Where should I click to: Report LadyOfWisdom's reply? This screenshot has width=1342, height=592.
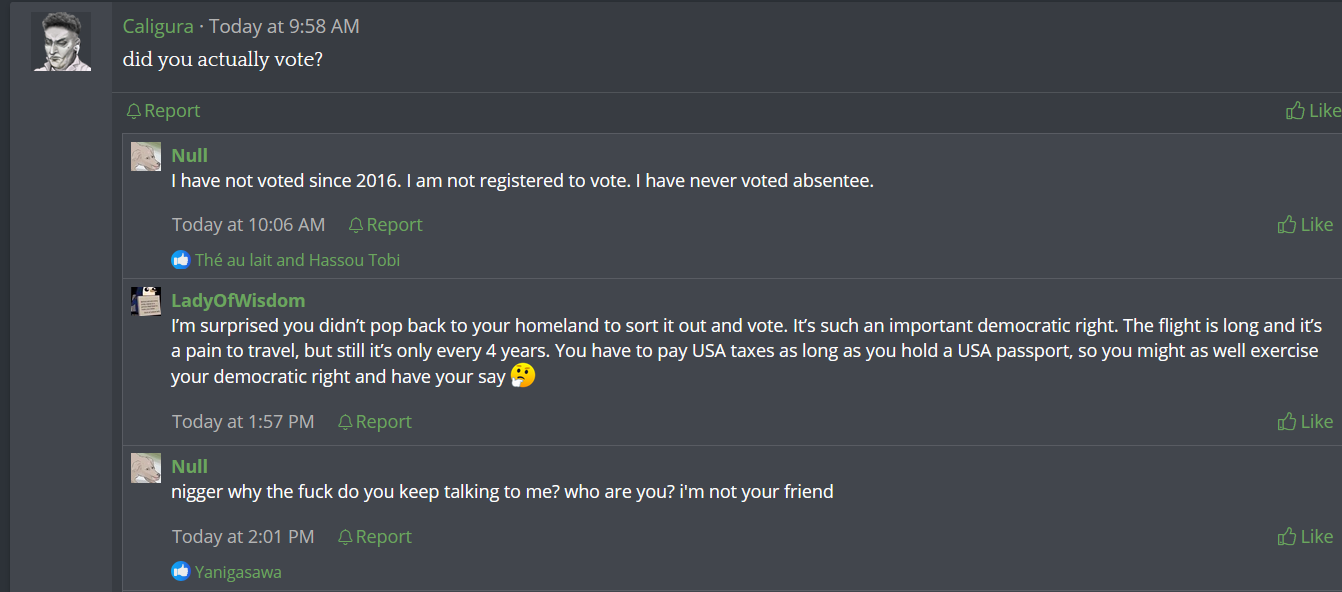pyautogui.click(x=375, y=422)
